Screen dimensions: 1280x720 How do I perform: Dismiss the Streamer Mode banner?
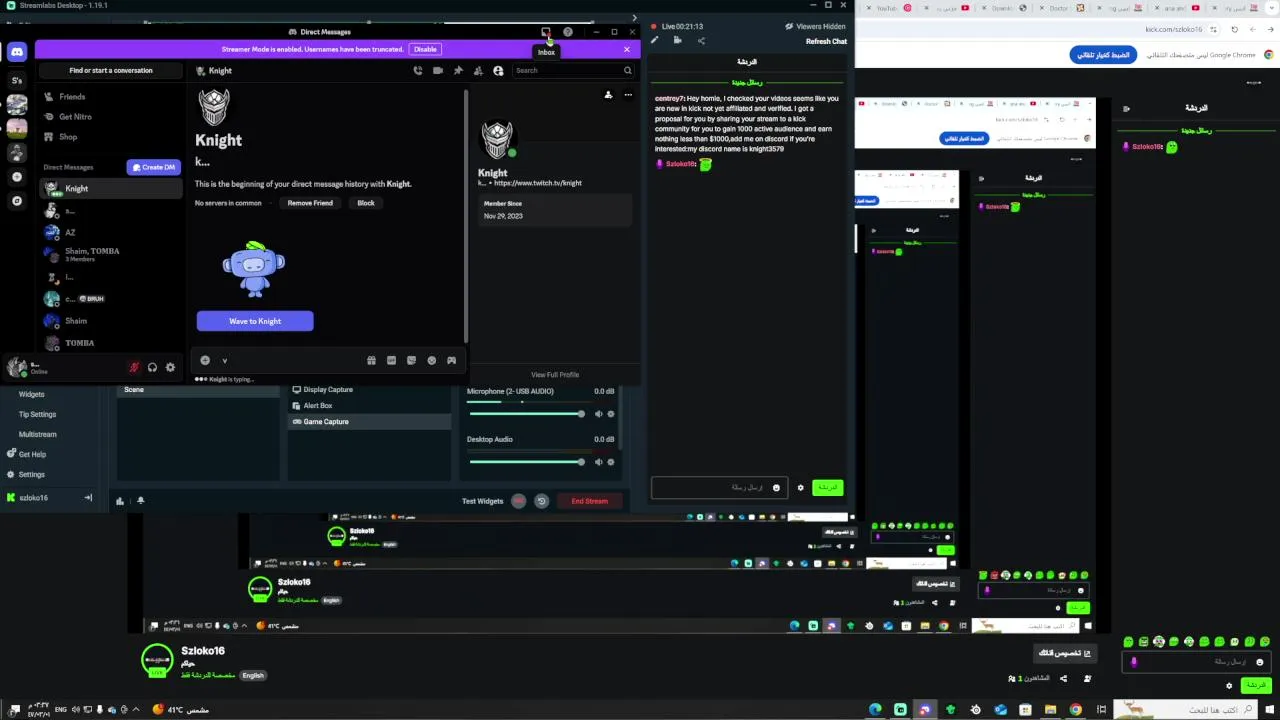(627, 49)
